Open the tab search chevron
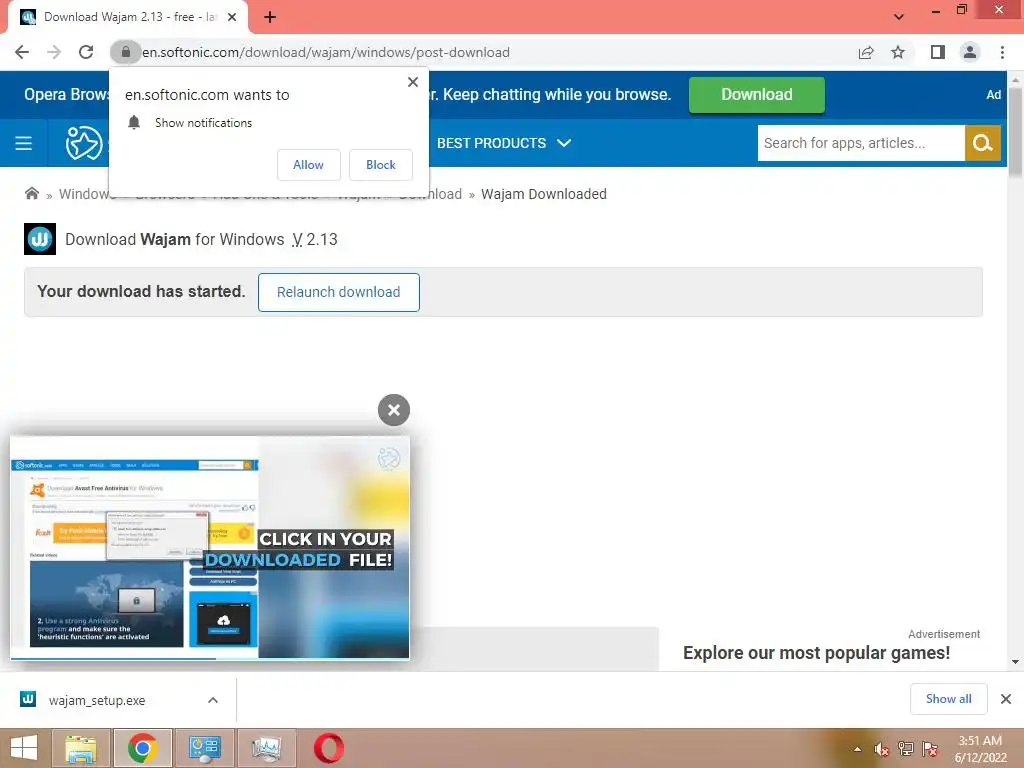 coord(899,17)
